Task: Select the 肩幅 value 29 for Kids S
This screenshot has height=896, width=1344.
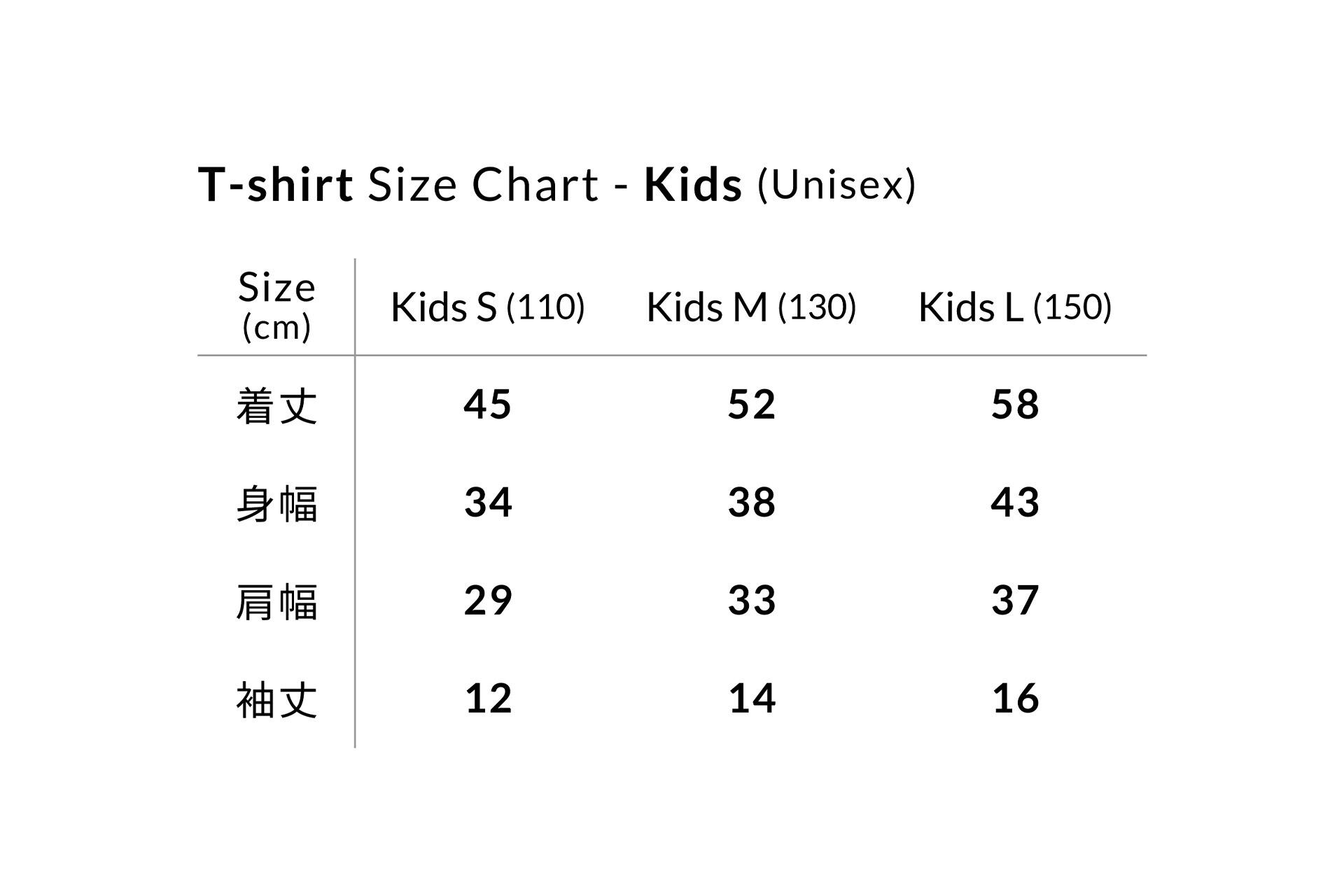Action: [487, 601]
